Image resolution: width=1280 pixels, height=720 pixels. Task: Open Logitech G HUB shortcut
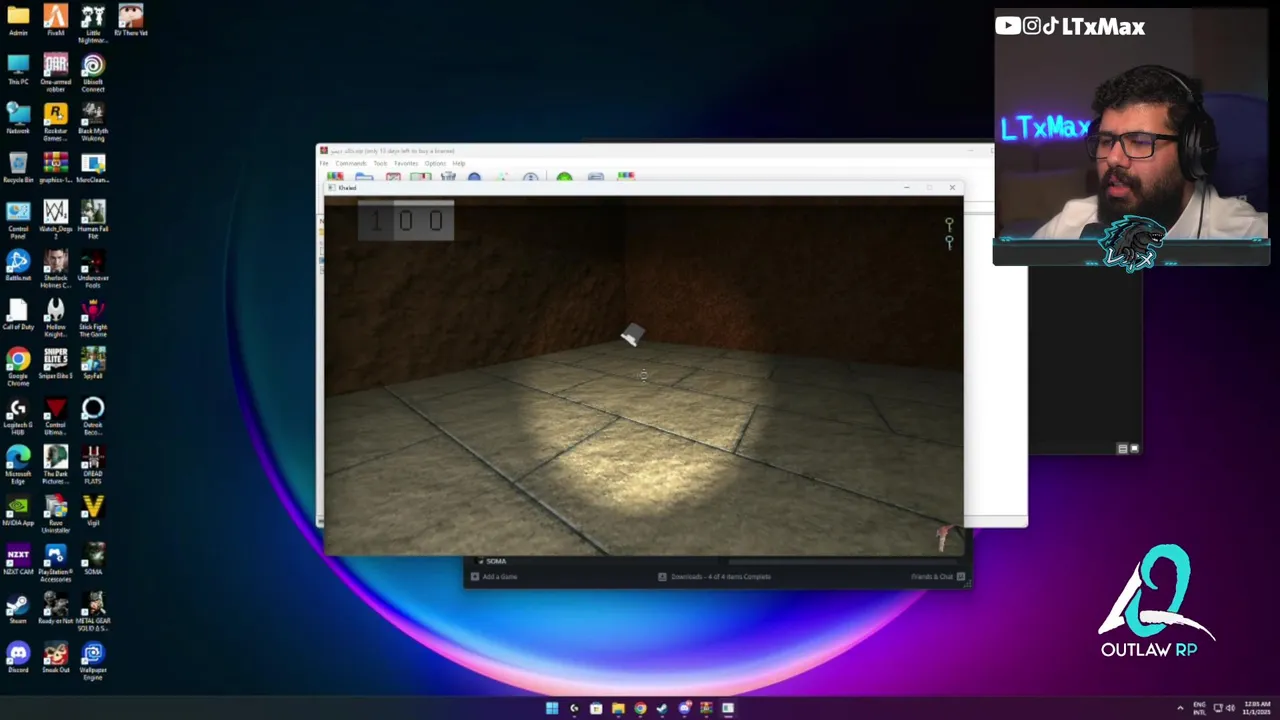[x=18, y=416]
